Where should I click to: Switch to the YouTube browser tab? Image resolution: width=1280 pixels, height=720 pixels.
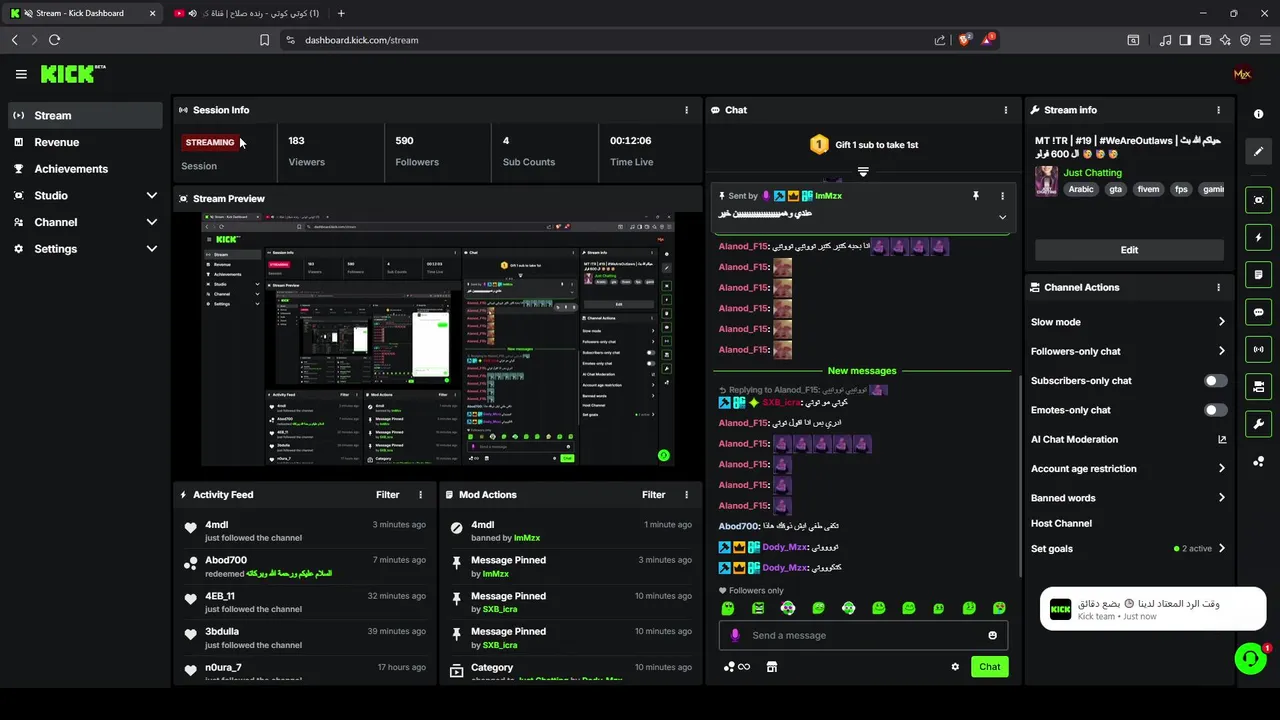(x=245, y=13)
